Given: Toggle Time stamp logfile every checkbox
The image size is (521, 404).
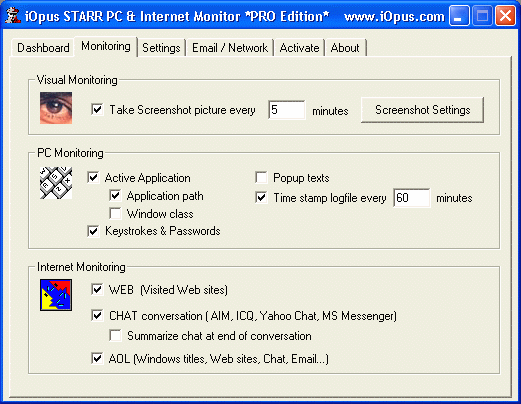Looking at the screenshot, I should pyautogui.click(x=261, y=197).
